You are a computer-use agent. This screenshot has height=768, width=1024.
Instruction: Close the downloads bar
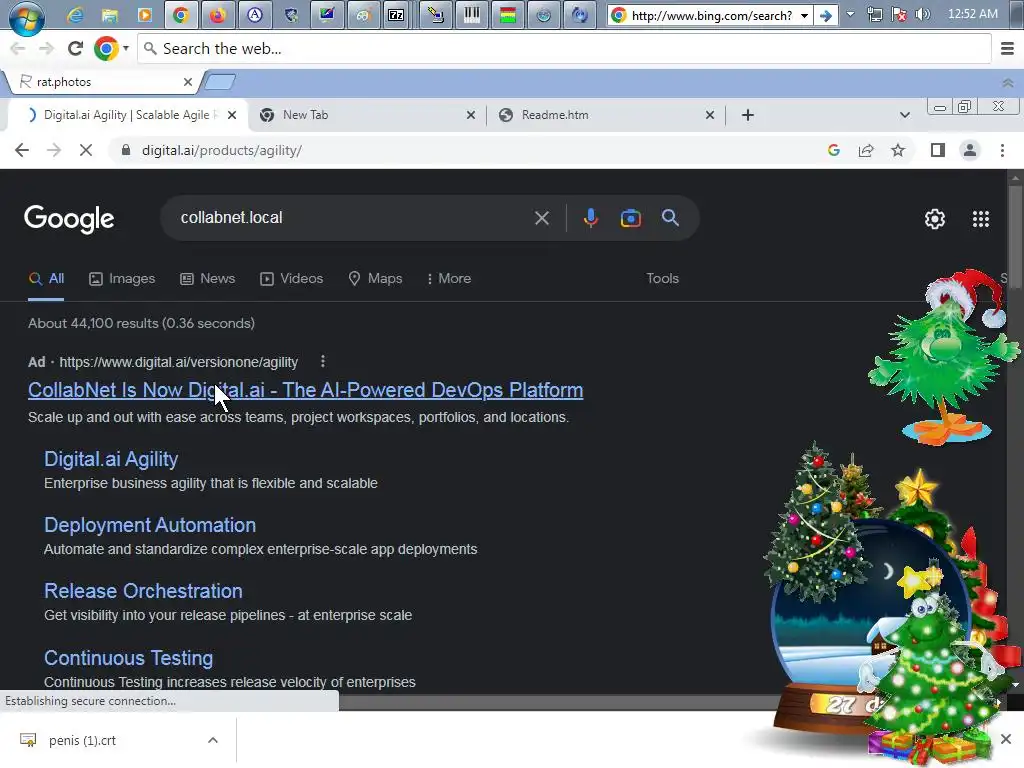coord(1006,739)
